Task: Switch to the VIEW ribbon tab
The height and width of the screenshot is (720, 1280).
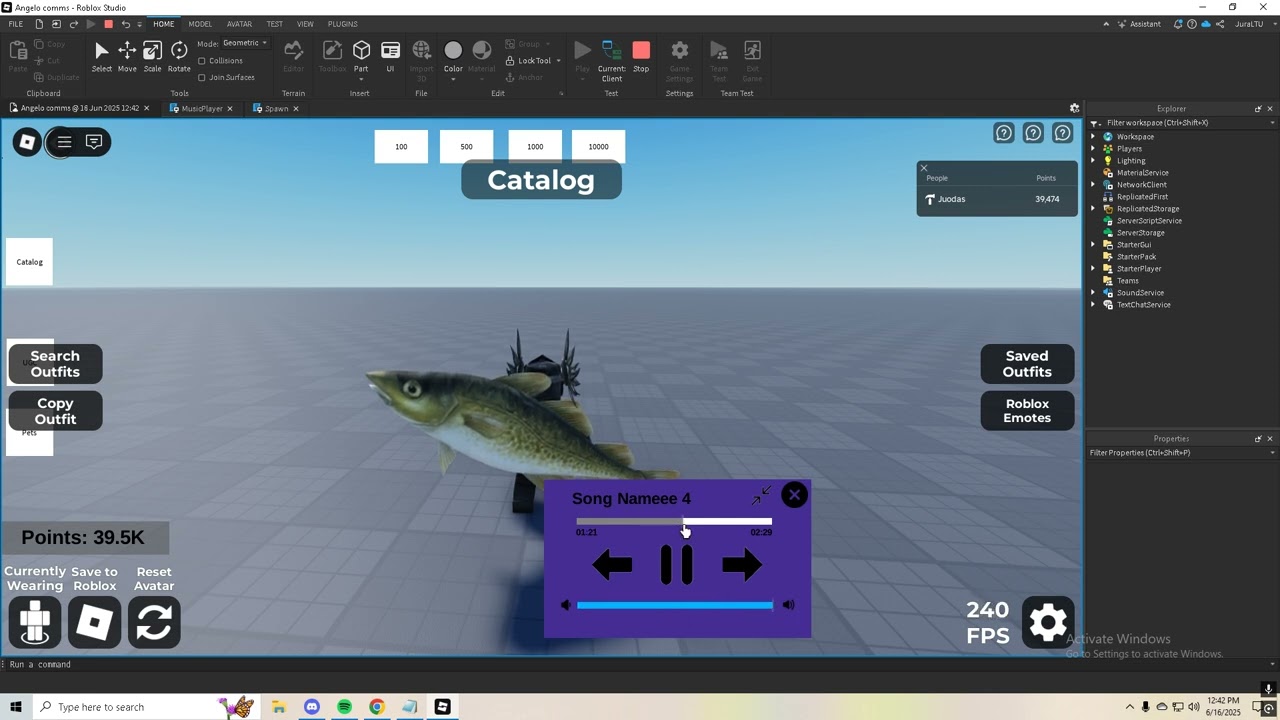Action: (x=305, y=24)
